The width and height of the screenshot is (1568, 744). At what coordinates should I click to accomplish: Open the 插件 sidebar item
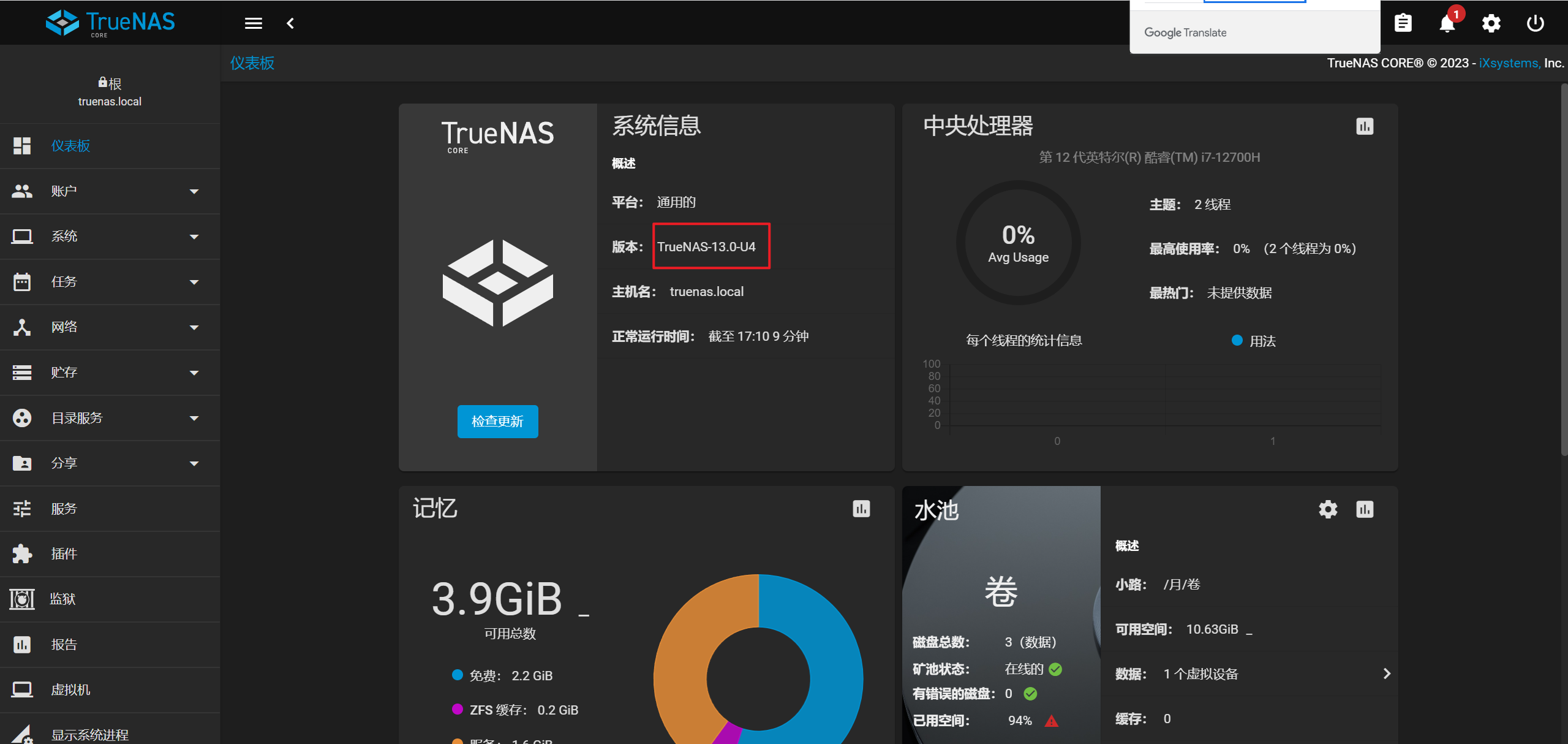[x=64, y=554]
